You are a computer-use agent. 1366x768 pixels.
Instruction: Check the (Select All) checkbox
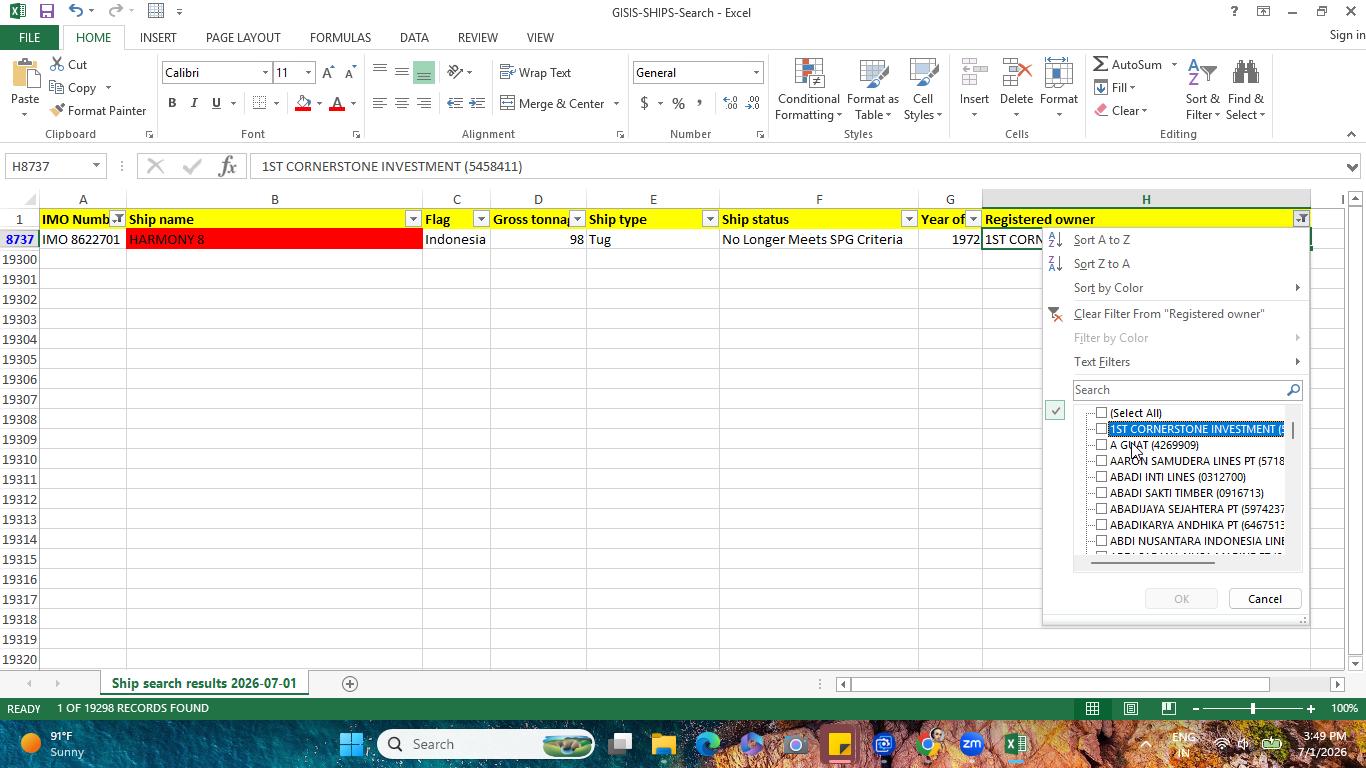coord(1101,413)
